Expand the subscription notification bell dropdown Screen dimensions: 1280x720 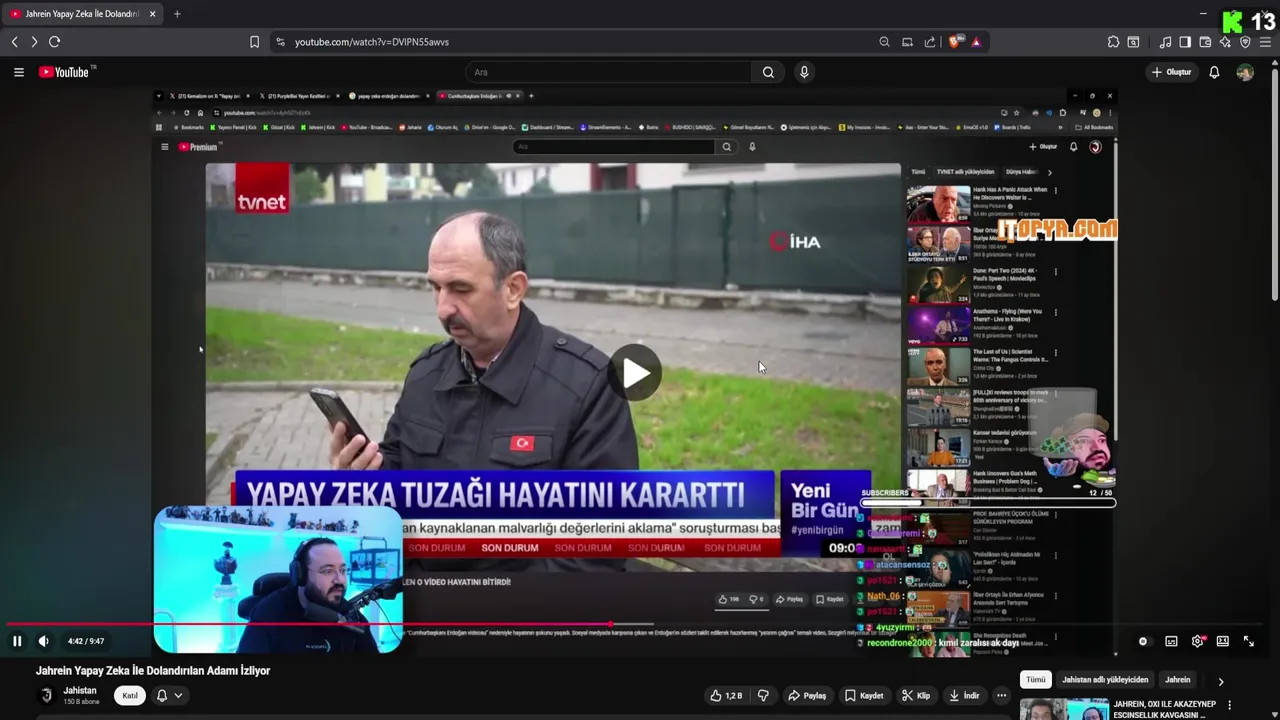point(169,695)
